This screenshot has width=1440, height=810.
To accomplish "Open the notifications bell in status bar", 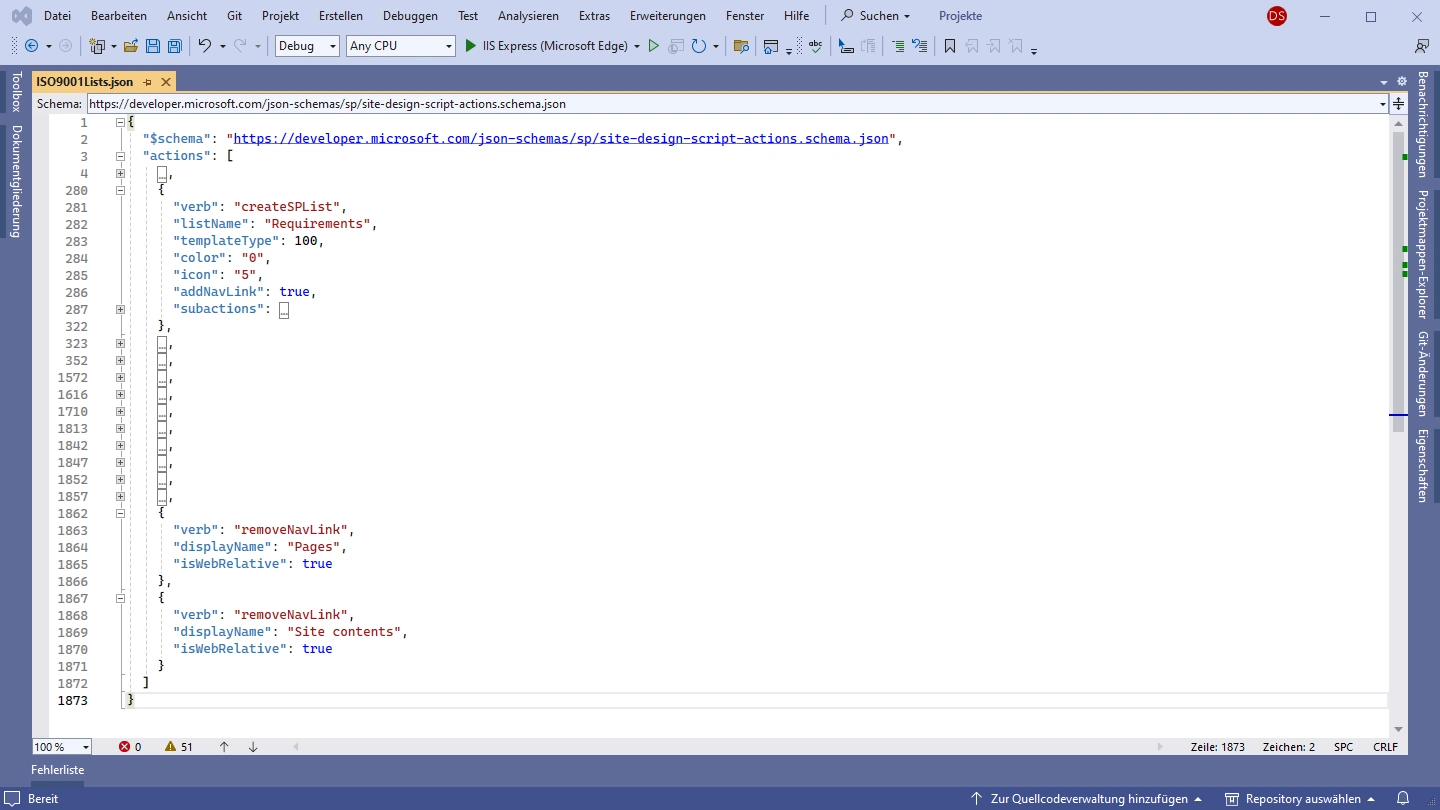I will click(1403, 799).
